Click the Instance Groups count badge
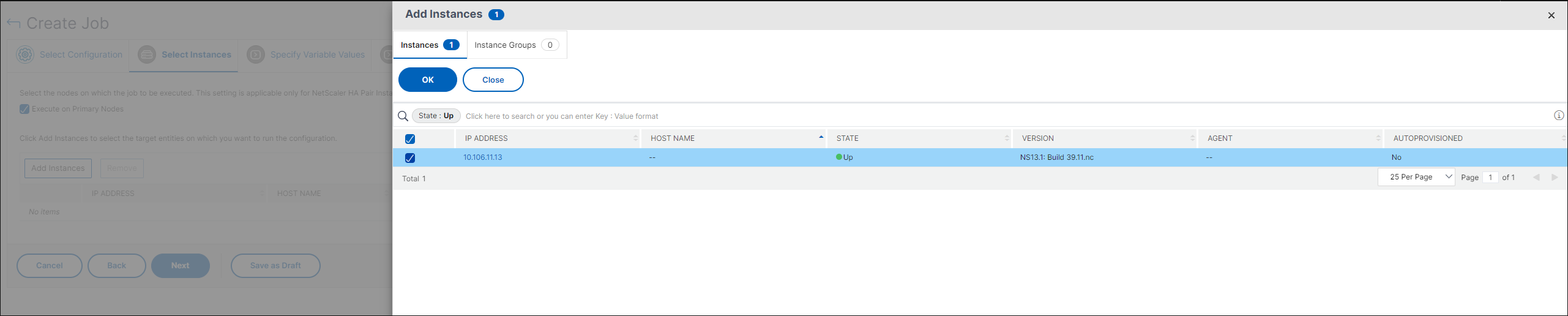The image size is (1568, 316). pyautogui.click(x=550, y=45)
